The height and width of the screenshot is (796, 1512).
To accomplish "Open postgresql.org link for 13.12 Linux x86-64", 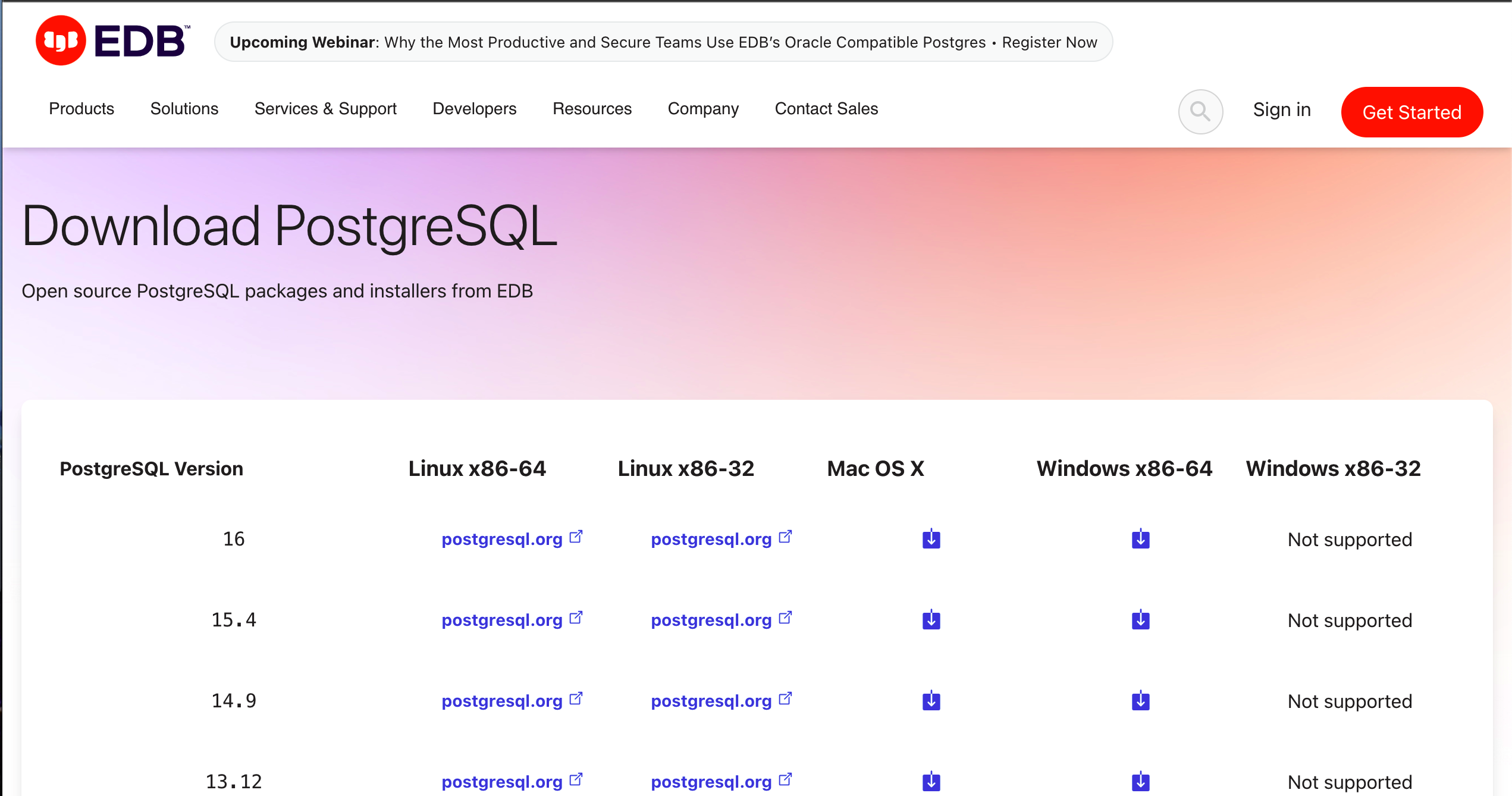I will click(x=512, y=782).
